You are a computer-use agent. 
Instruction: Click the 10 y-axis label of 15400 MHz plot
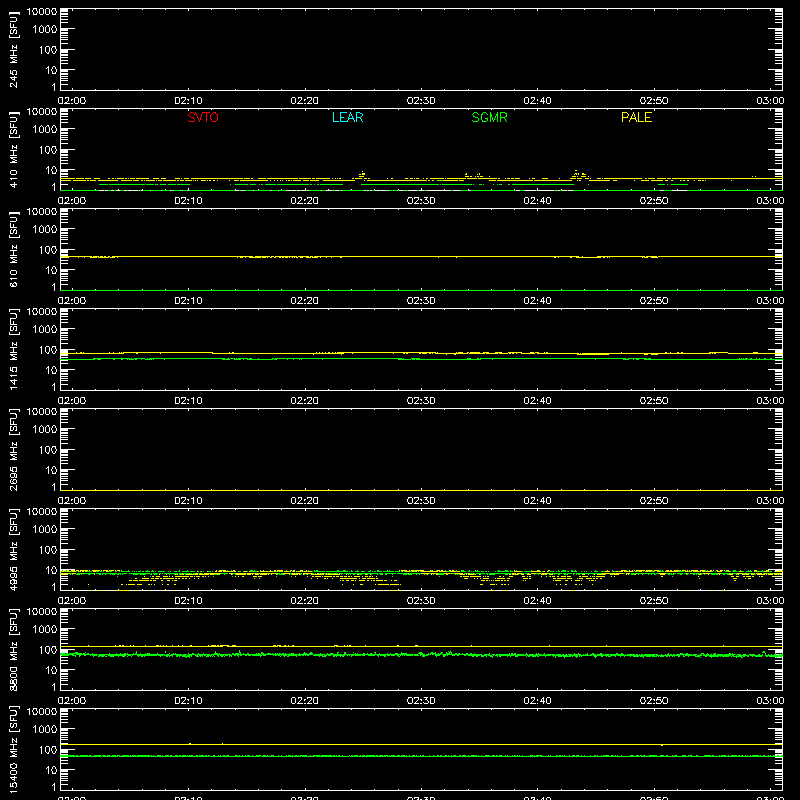click(x=51, y=770)
